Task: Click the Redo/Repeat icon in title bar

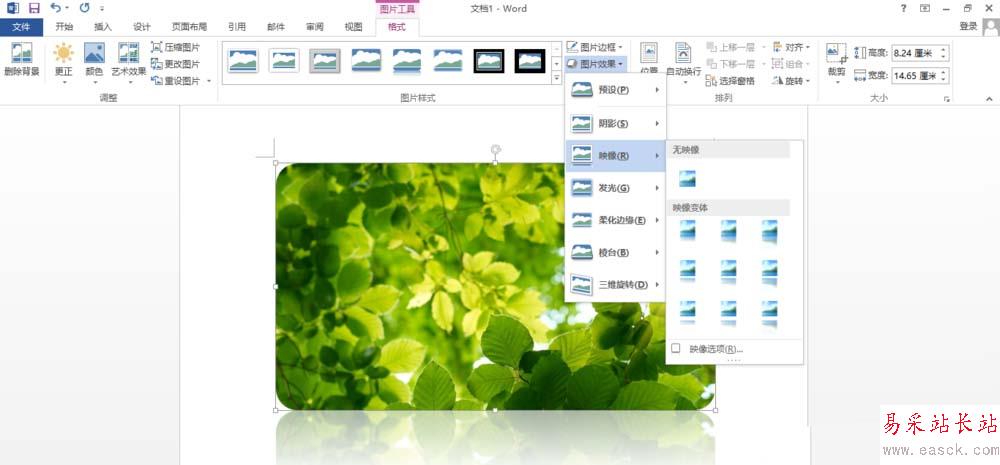Action: pyautogui.click(x=84, y=8)
